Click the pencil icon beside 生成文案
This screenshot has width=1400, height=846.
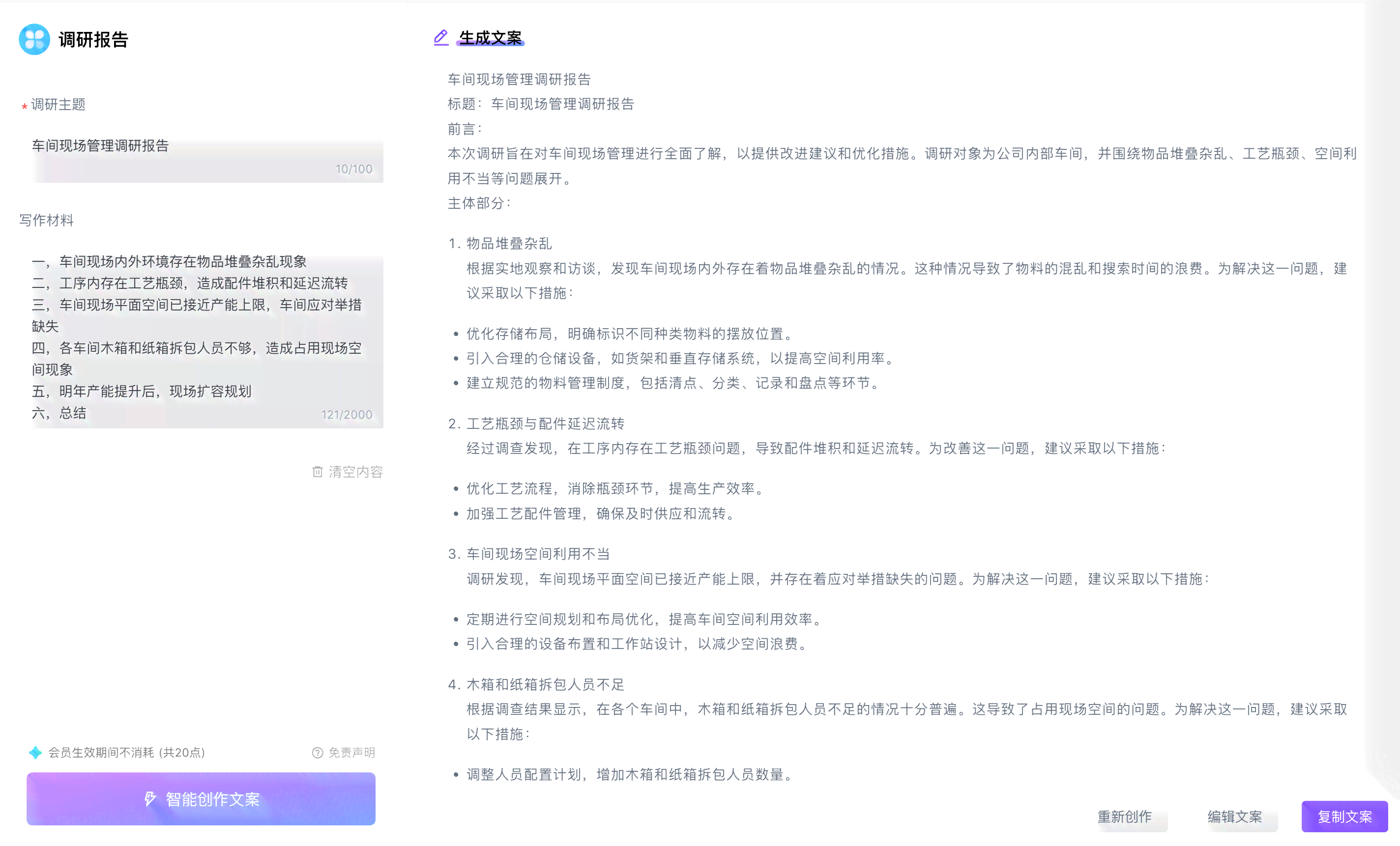441,37
